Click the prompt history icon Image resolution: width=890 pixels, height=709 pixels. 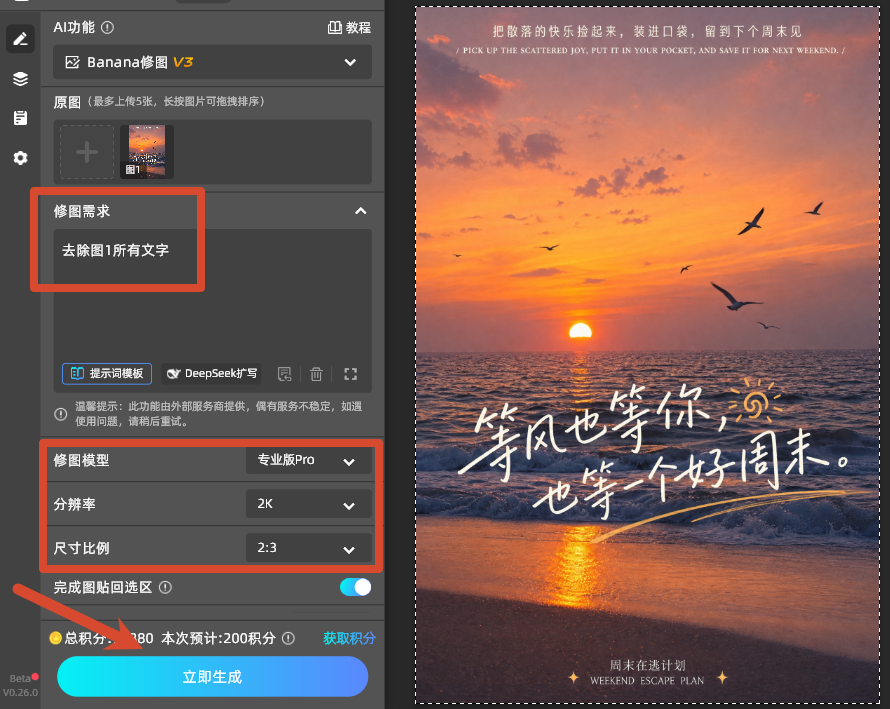pos(284,374)
